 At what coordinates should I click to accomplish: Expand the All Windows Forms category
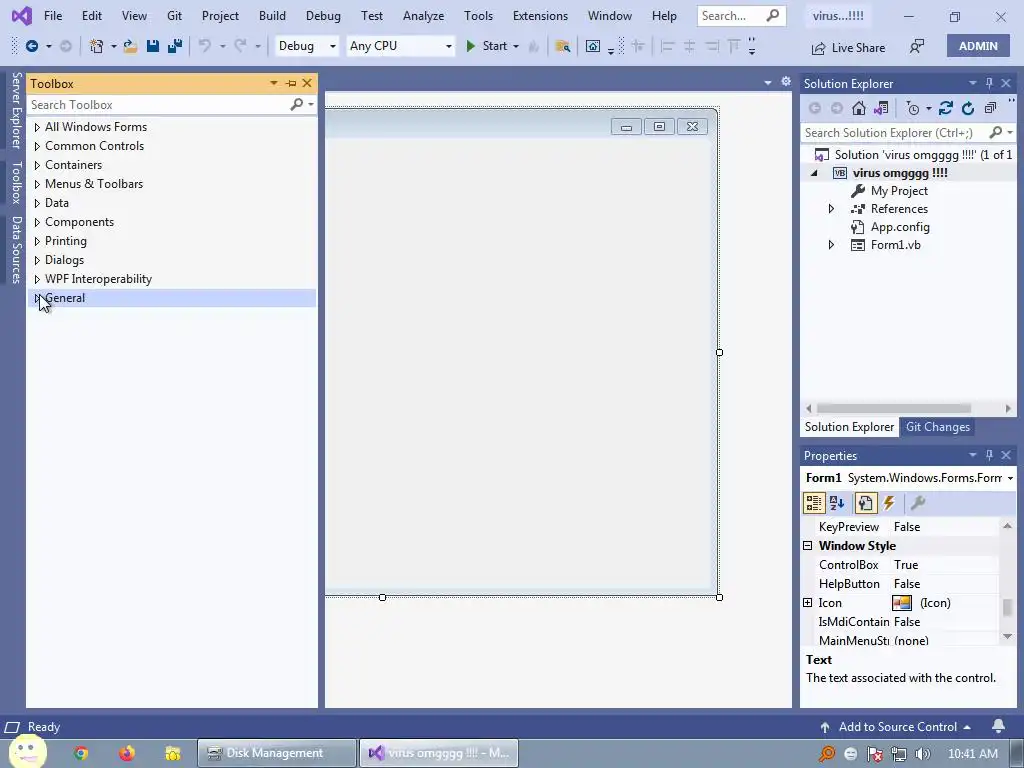[37, 127]
